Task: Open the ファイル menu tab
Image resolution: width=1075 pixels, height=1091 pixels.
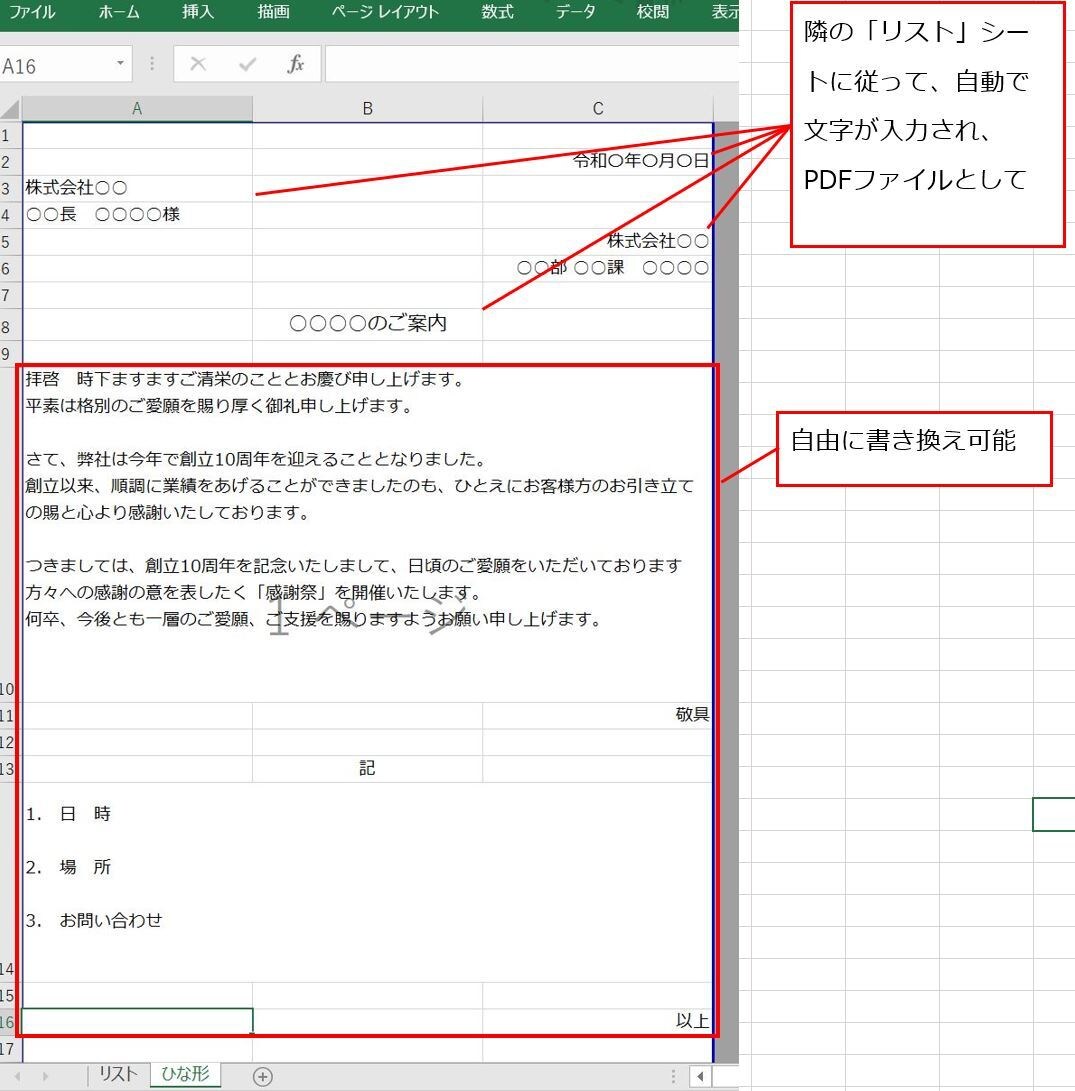Action: coord(31,12)
